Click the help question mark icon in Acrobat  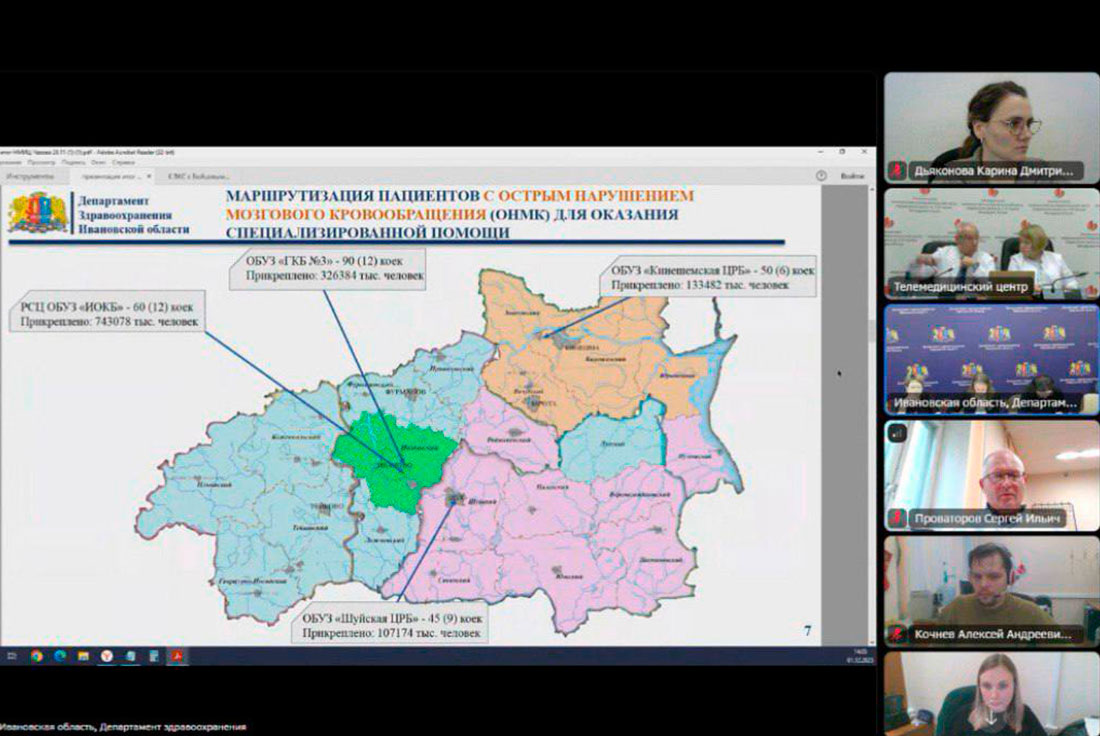click(x=821, y=175)
